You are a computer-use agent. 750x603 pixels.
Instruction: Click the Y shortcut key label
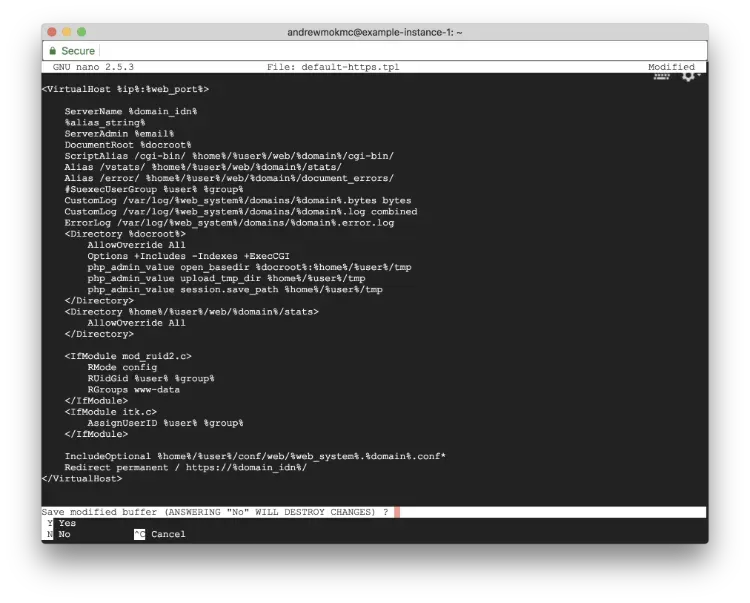[x=49, y=523]
